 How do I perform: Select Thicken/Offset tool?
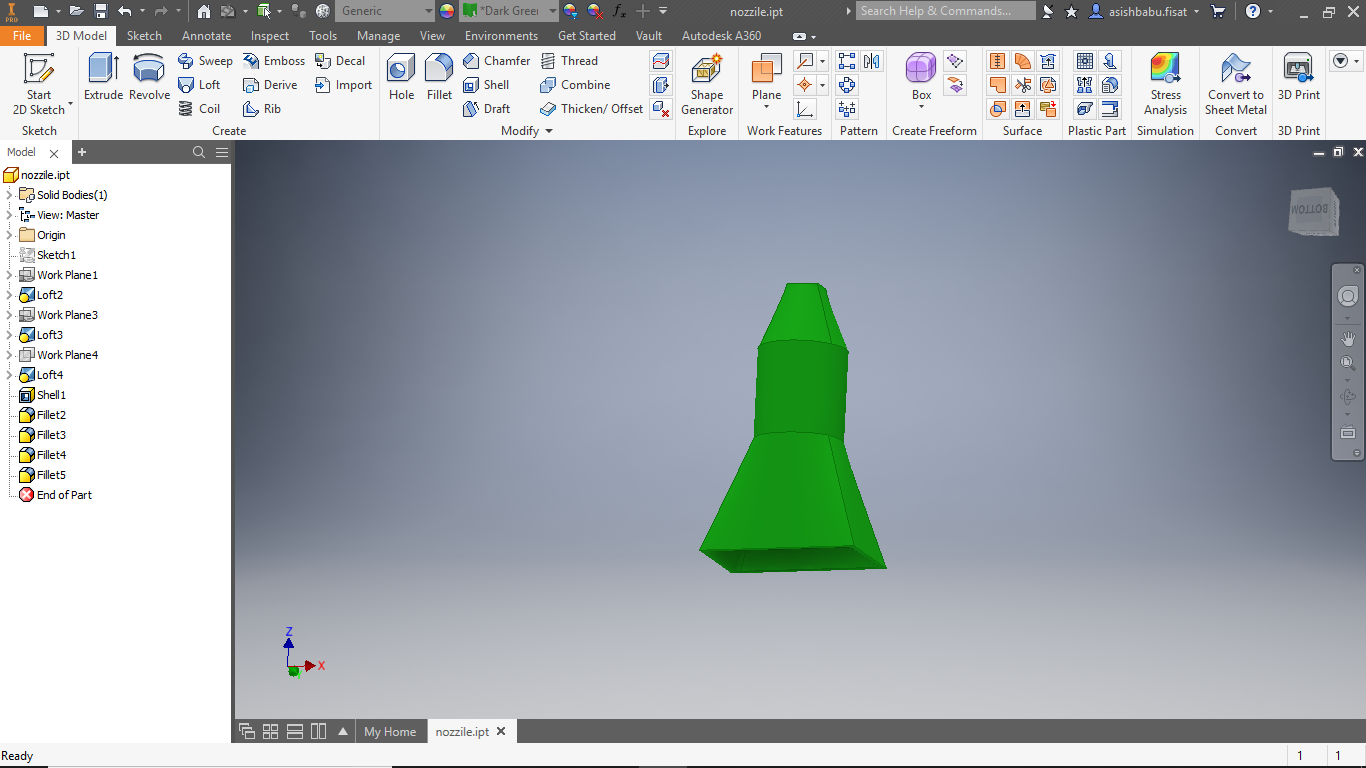pyautogui.click(x=591, y=109)
